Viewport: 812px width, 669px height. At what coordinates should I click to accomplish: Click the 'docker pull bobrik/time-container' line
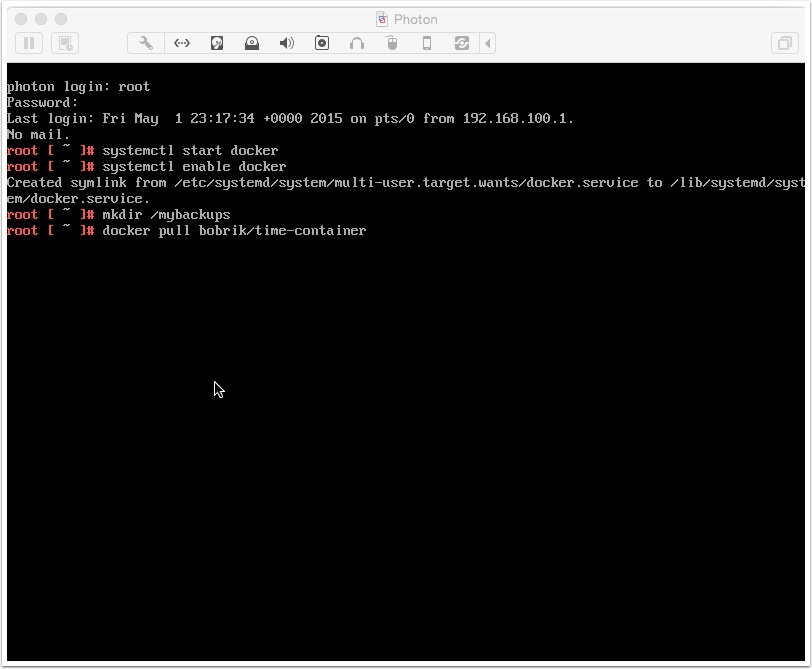186,230
